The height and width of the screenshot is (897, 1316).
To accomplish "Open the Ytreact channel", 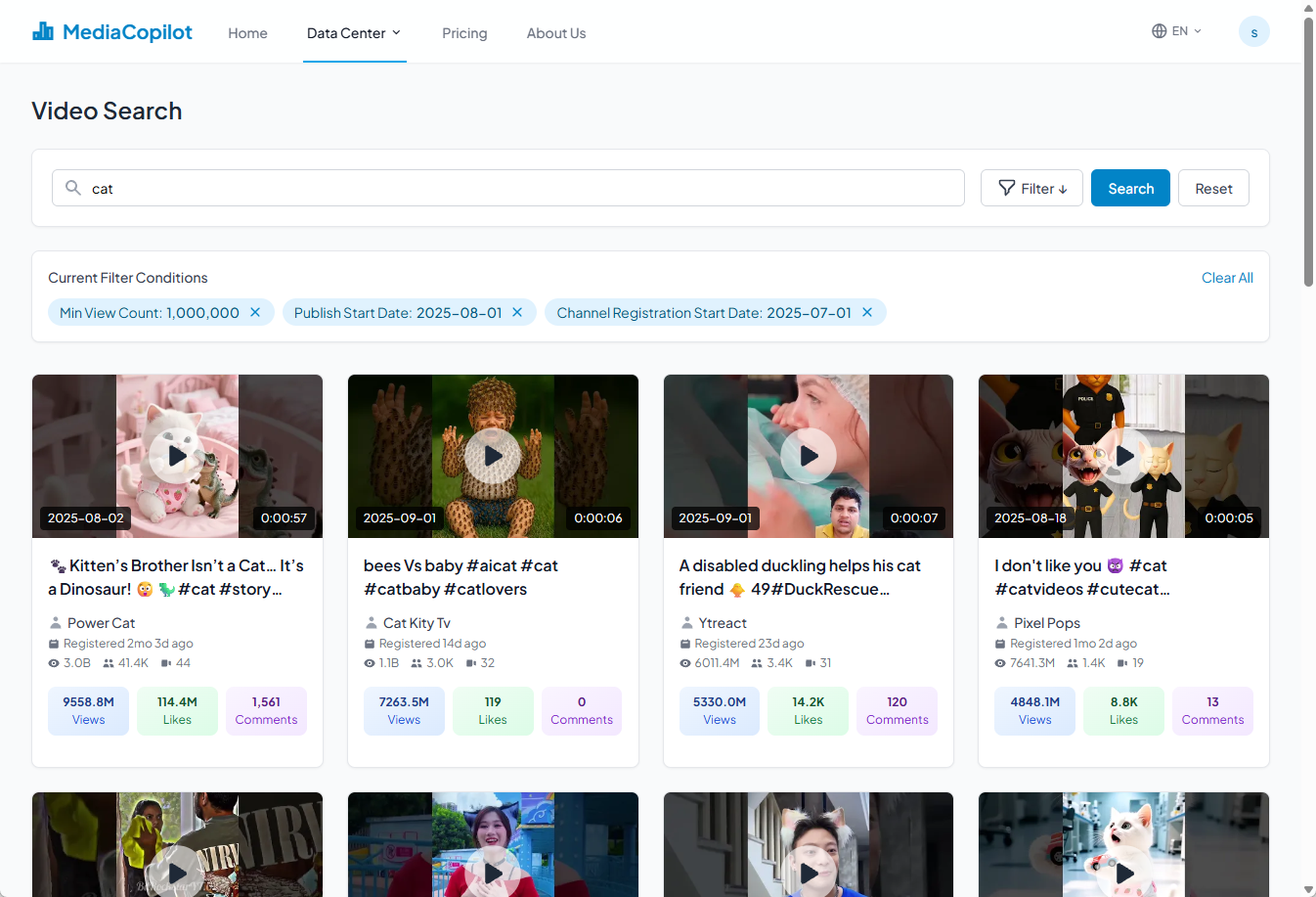I will [x=723, y=623].
